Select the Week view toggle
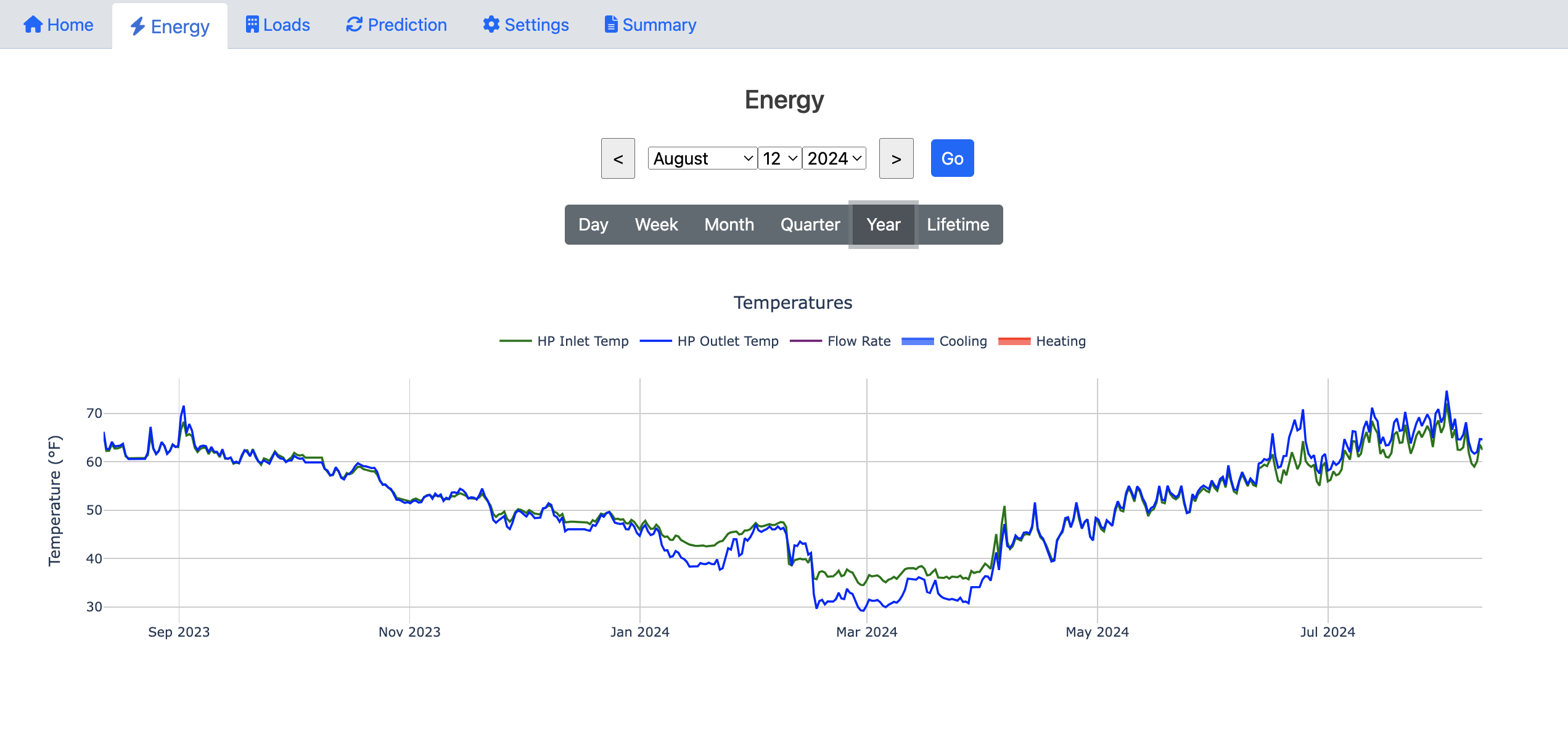Viewport: 1568px width, 747px height. pyautogui.click(x=656, y=224)
